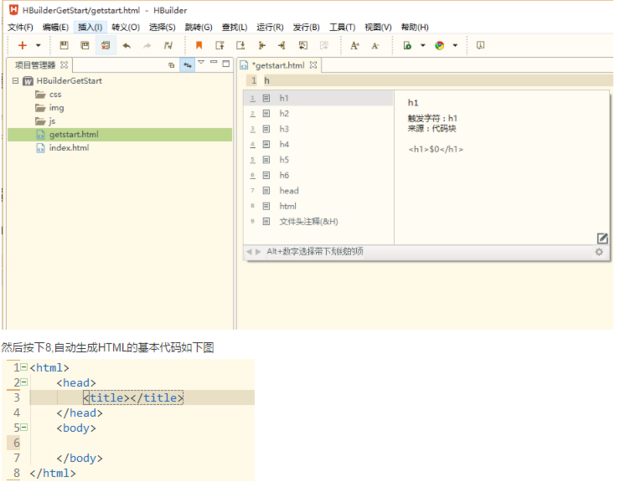This screenshot has width=620, height=487.
Task: Open dropdown arrow beside the New button
Action: coord(38,45)
